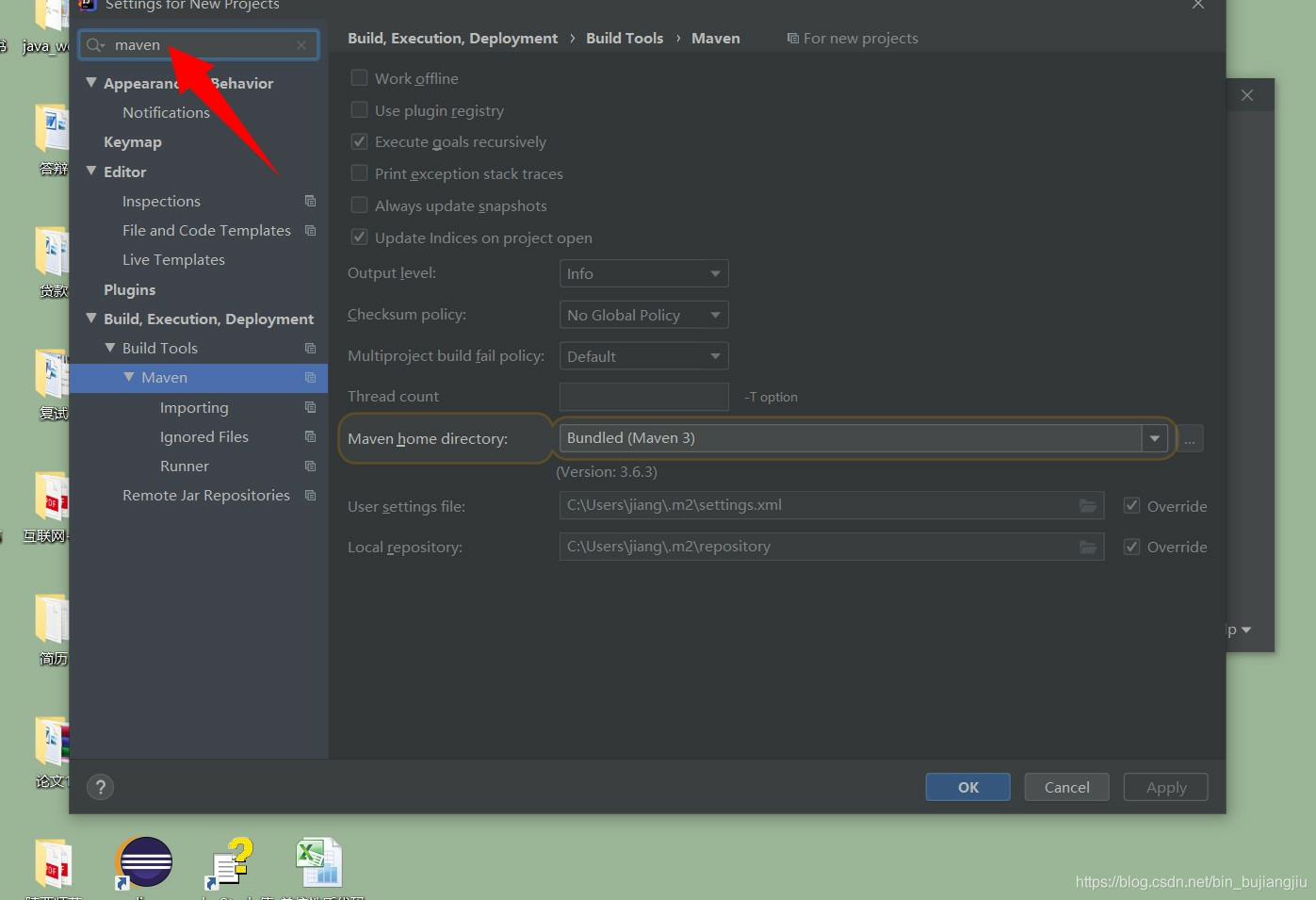Click copy icon beside File and Code Templates
Screen dimensions: 1316x900
(310, 230)
